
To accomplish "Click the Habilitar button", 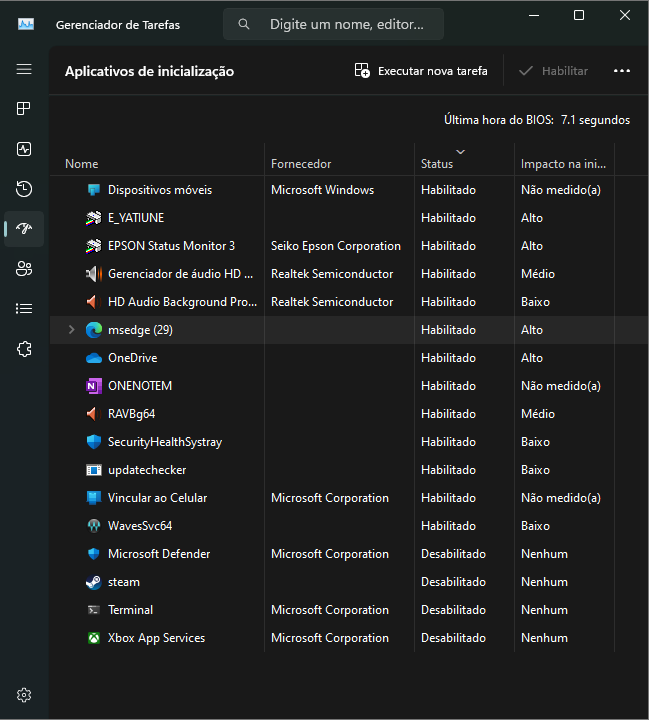I will pyautogui.click(x=553, y=71).
